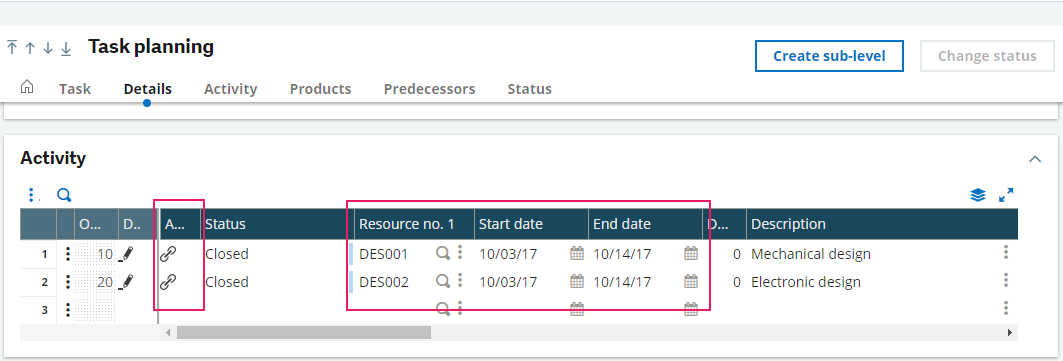
Task: Open attachment link icon in row 2
Action: point(167,282)
